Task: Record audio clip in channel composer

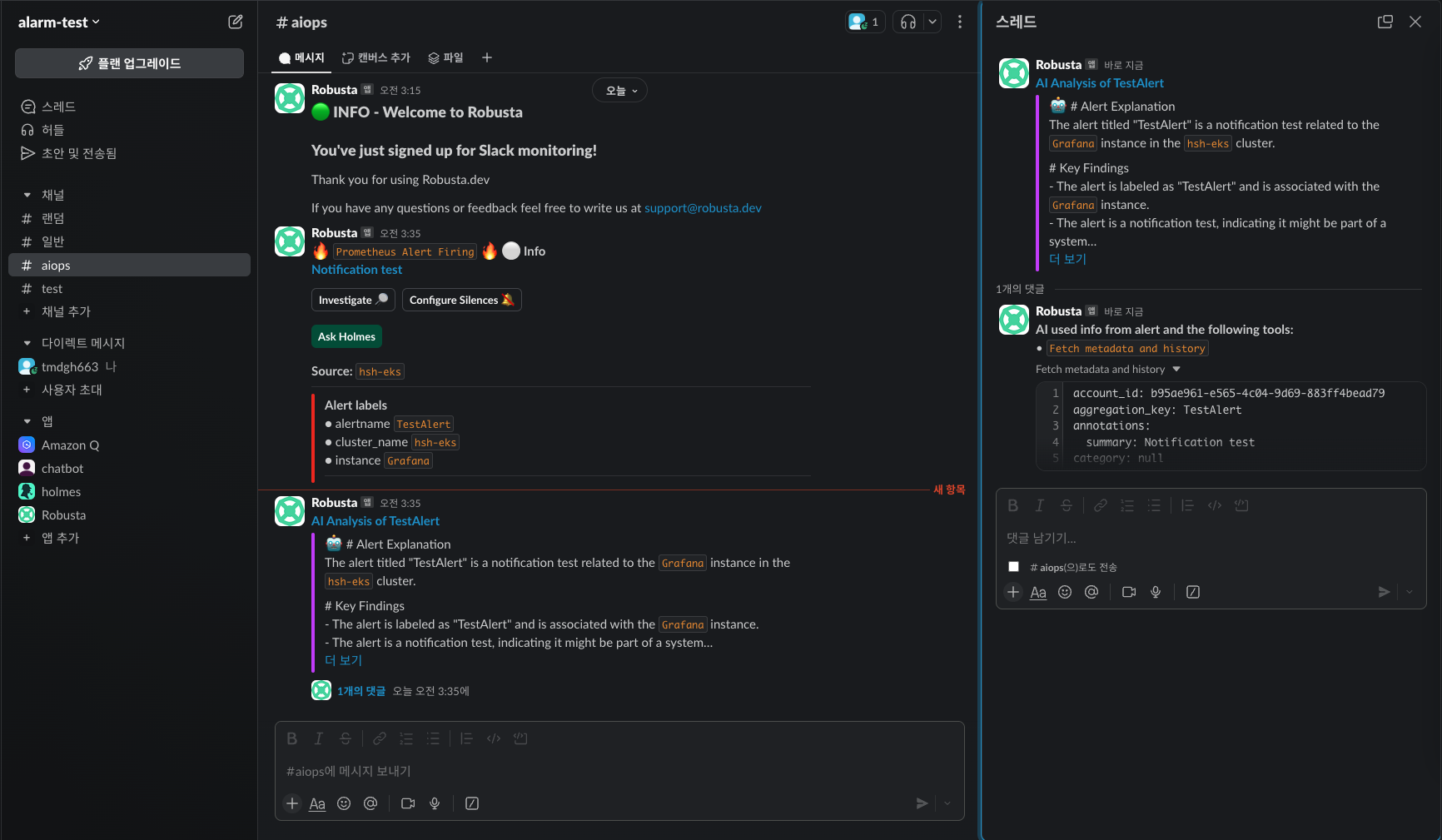Action: [435, 803]
